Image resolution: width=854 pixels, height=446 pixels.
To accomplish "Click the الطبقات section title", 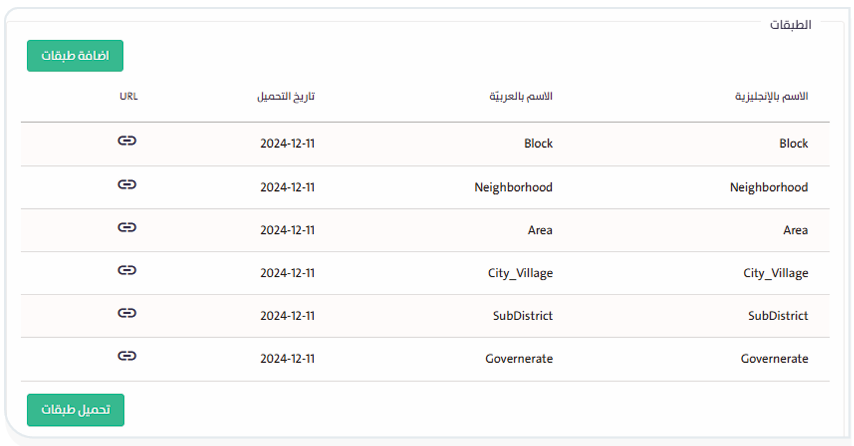I will coord(790,24).
